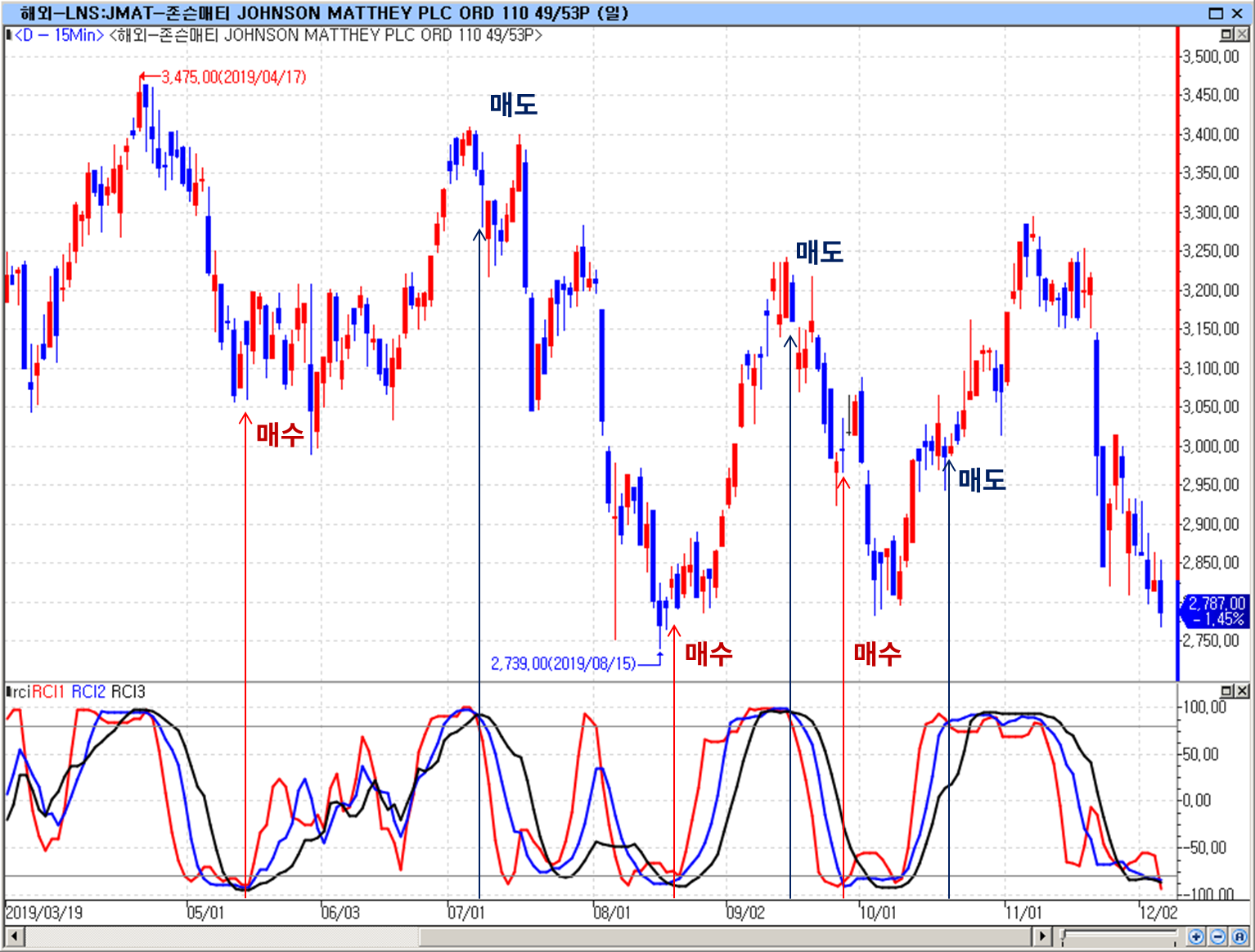Click the D – 15Min period label
This screenshot has width=1255, height=952.
point(59,35)
